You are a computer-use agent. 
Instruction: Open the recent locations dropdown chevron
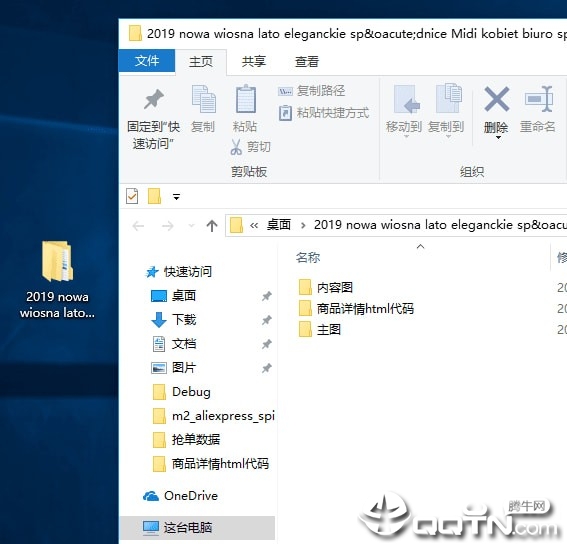[x=191, y=226]
